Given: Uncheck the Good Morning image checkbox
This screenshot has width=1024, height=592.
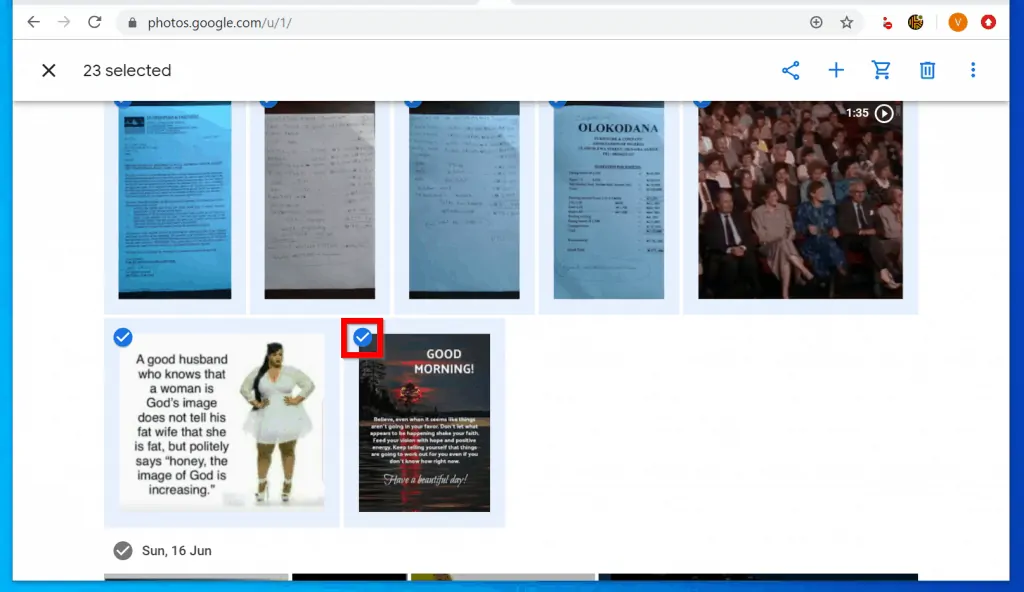Looking at the screenshot, I should [363, 338].
